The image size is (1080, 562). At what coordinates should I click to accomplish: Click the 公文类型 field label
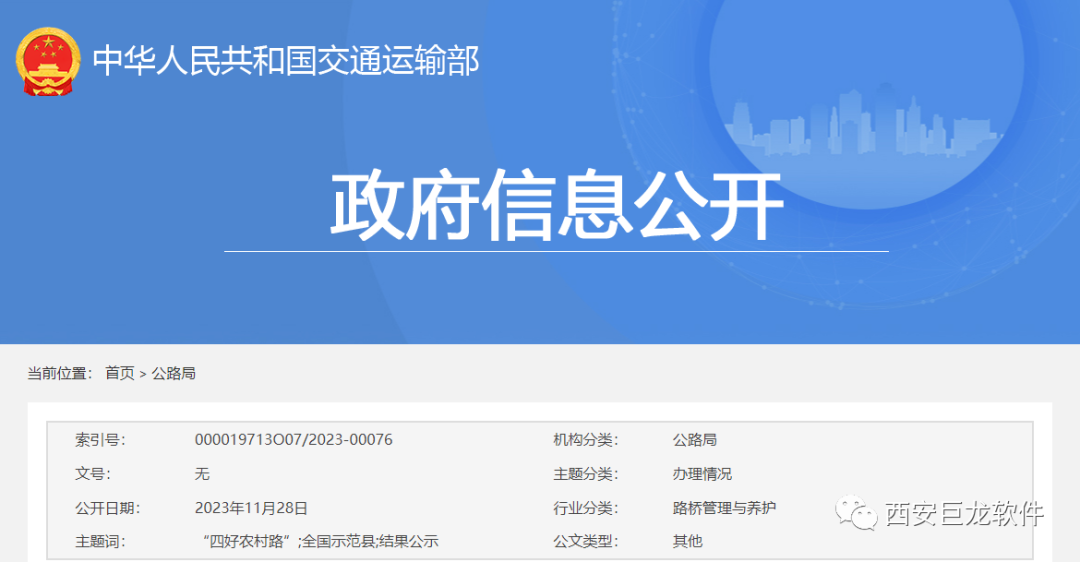tap(586, 541)
